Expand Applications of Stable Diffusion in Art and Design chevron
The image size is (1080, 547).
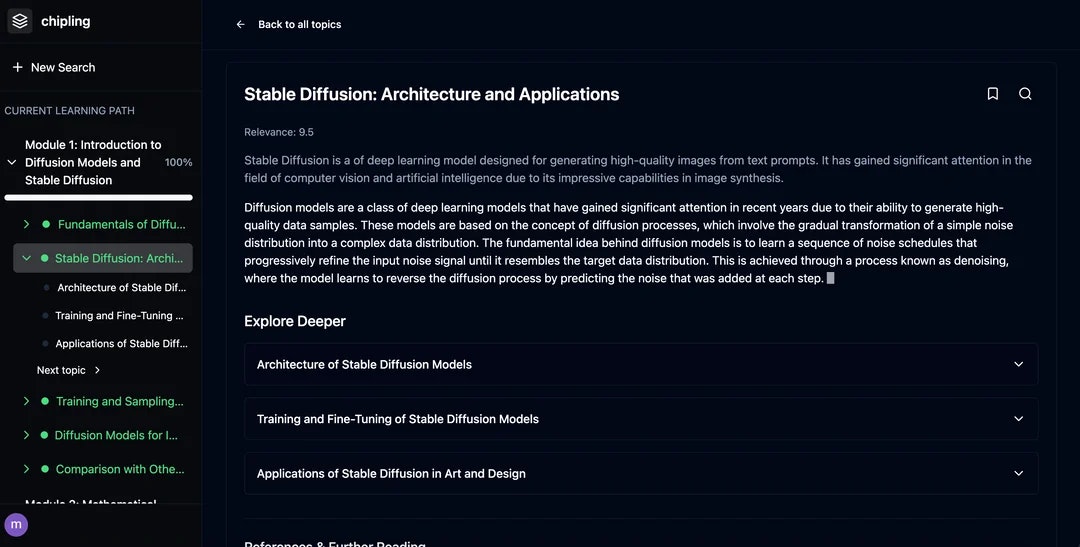pyautogui.click(x=1018, y=473)
